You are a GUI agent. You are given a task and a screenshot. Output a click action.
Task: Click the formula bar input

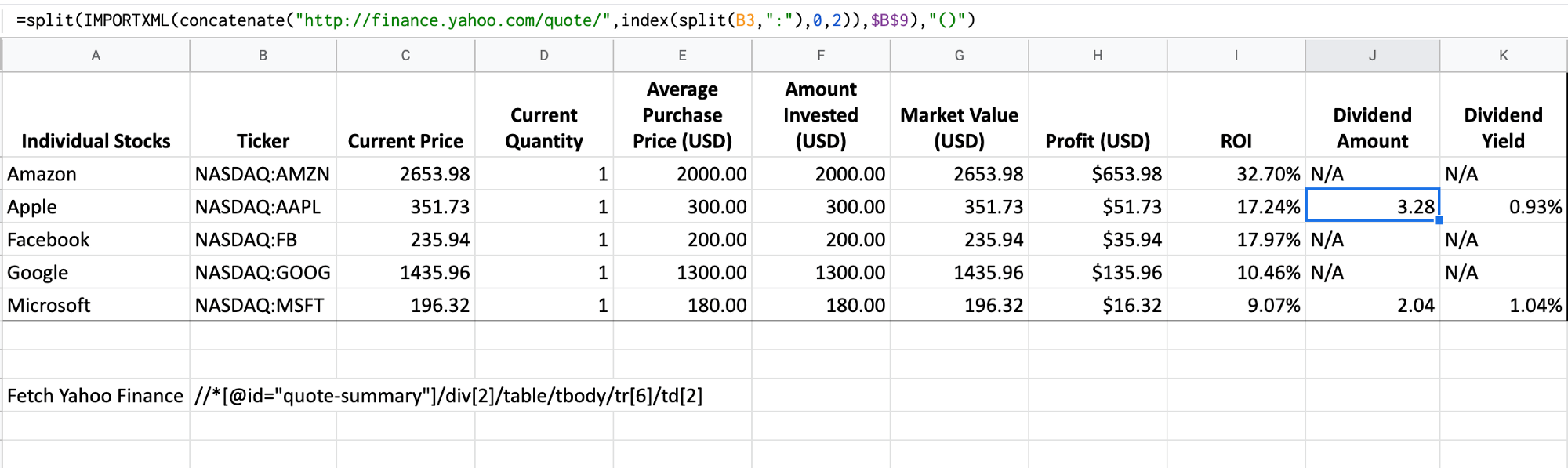point(784,20)
